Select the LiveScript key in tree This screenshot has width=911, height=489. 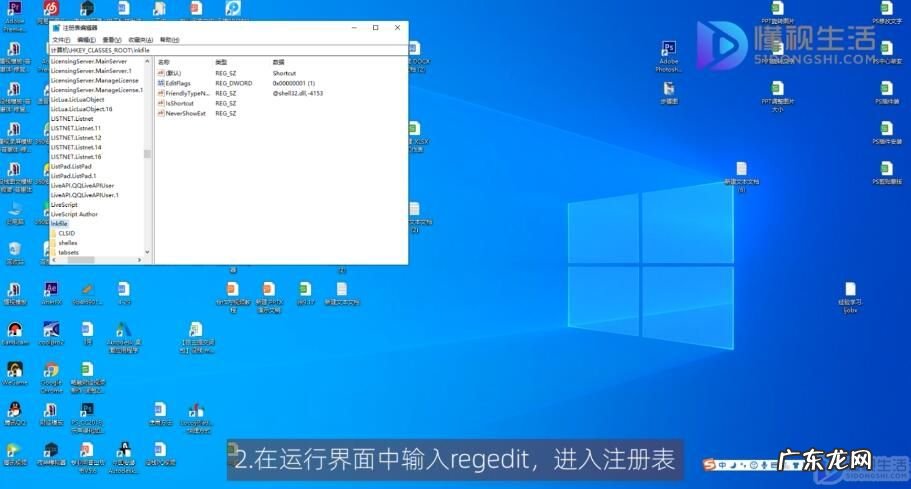tap(64, 205)
